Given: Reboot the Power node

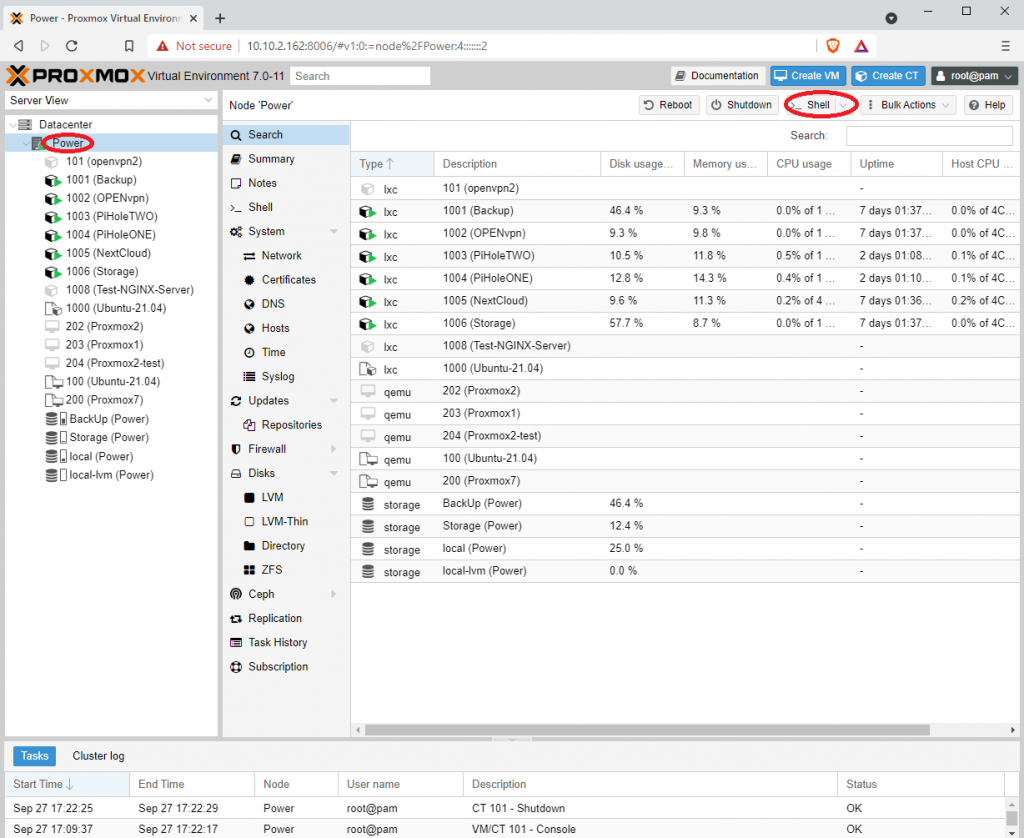Looking at the screenshot, I should (668, 104).
